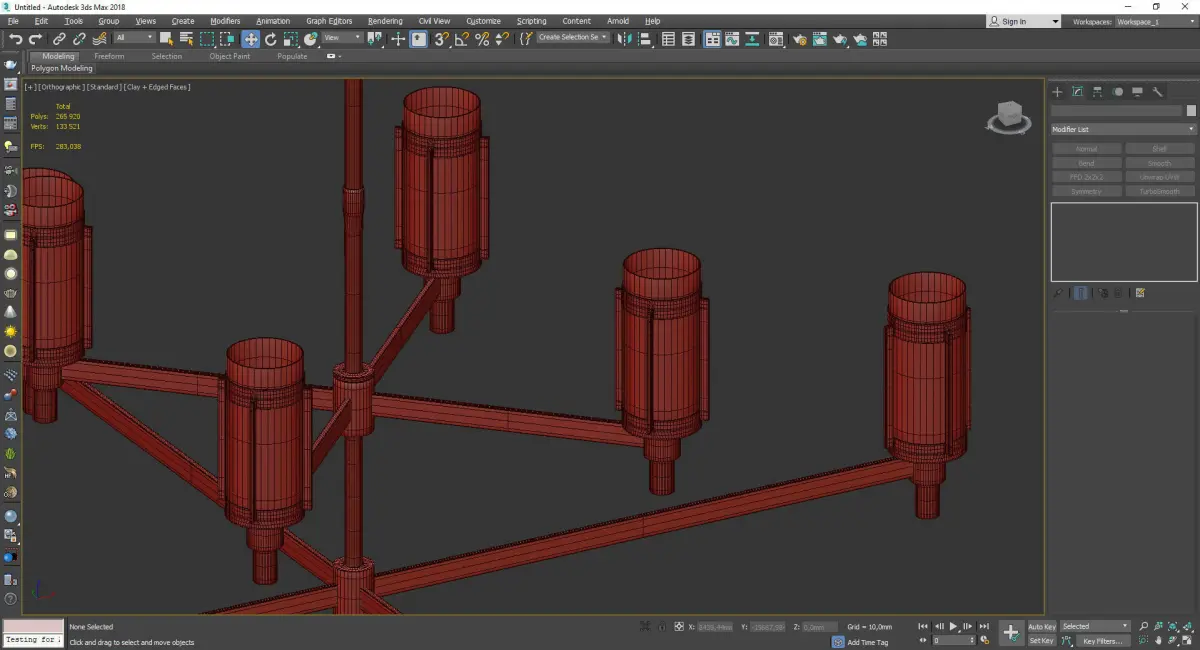Toggle the Layer Explorer icon
This screenshot has height=650, width=1200.
(688, 39)
